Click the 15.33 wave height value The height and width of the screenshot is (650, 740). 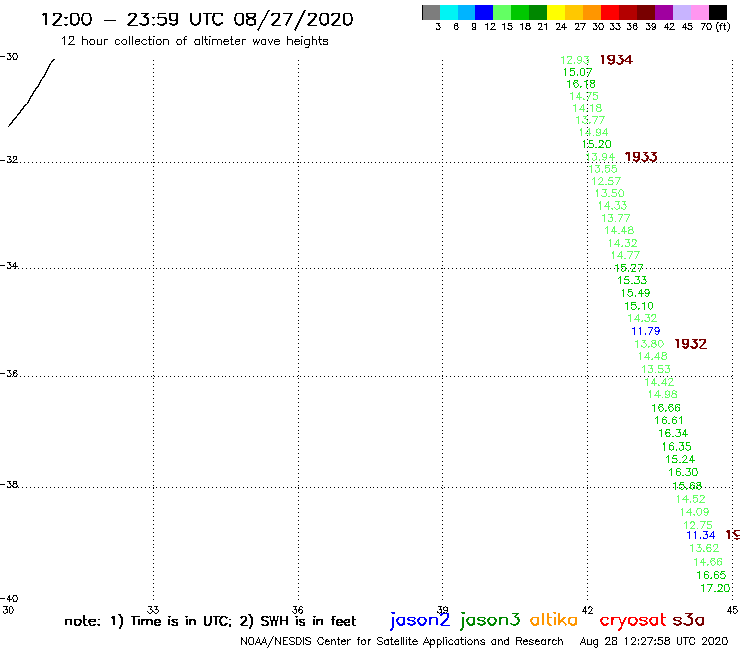[x=632, y=280]
